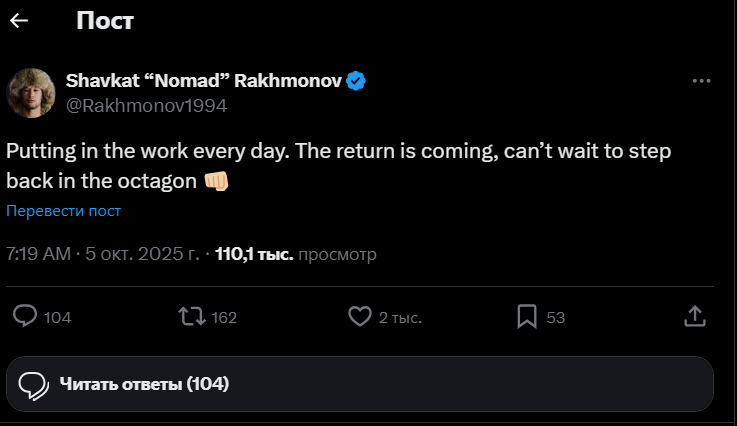
Task: Click the fist emoji in the post
Action: tap(216, 181)
